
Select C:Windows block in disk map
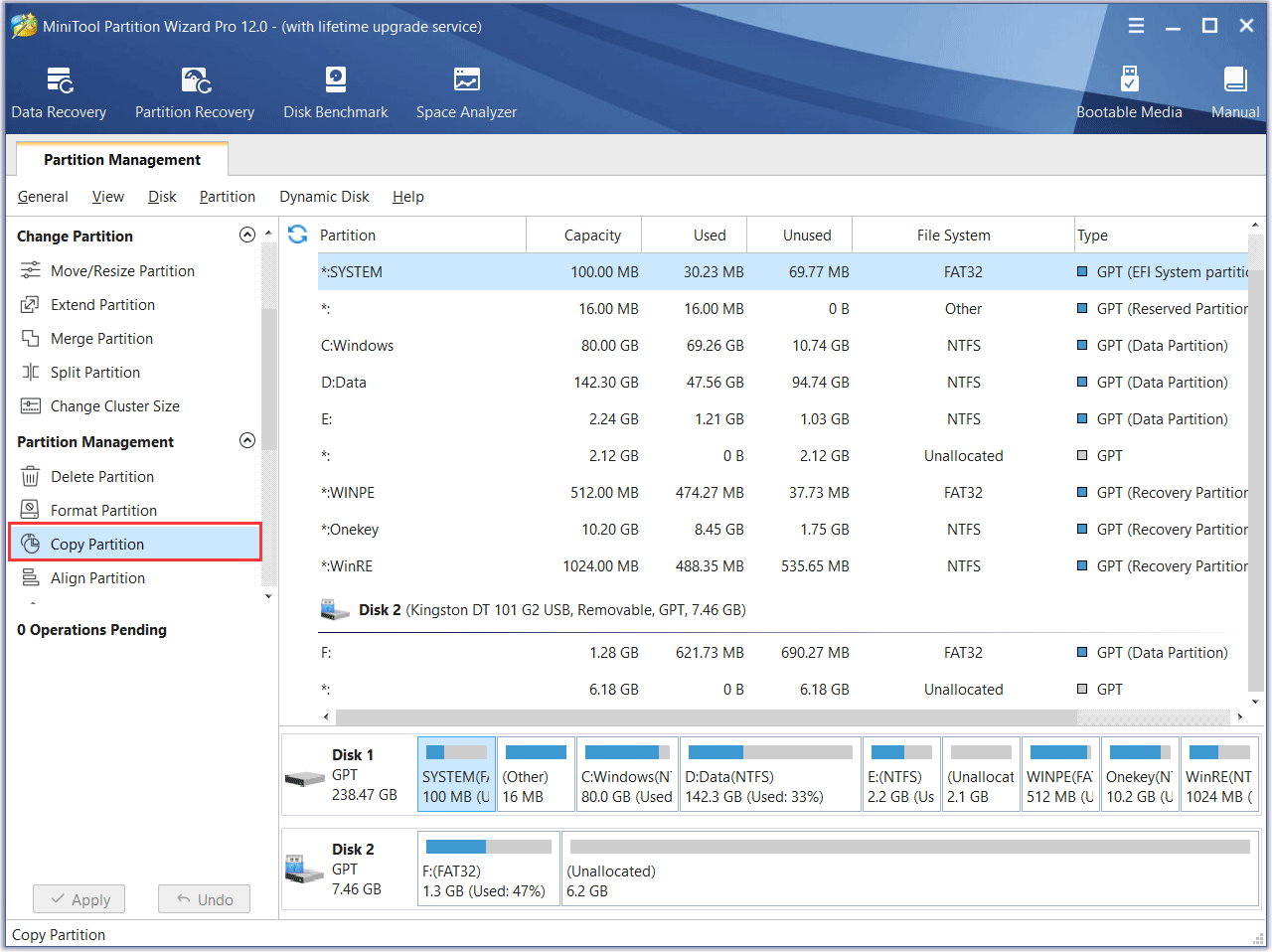(x=627, y=774)
